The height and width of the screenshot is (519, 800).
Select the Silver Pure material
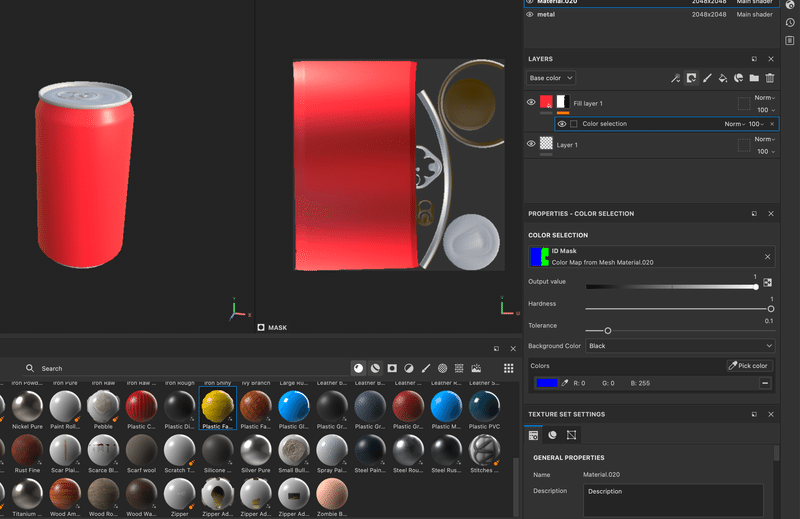(256, 453)
